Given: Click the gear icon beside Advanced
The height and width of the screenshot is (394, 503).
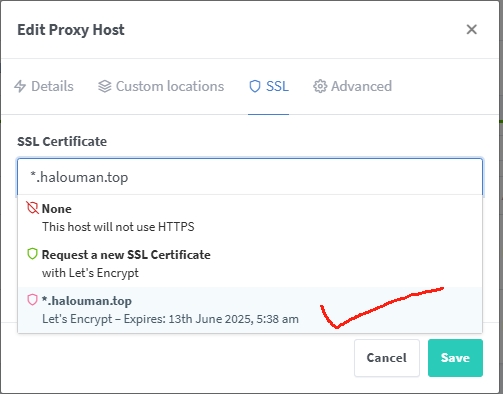Looking at the screenshot, I should [x=320, y=86].
